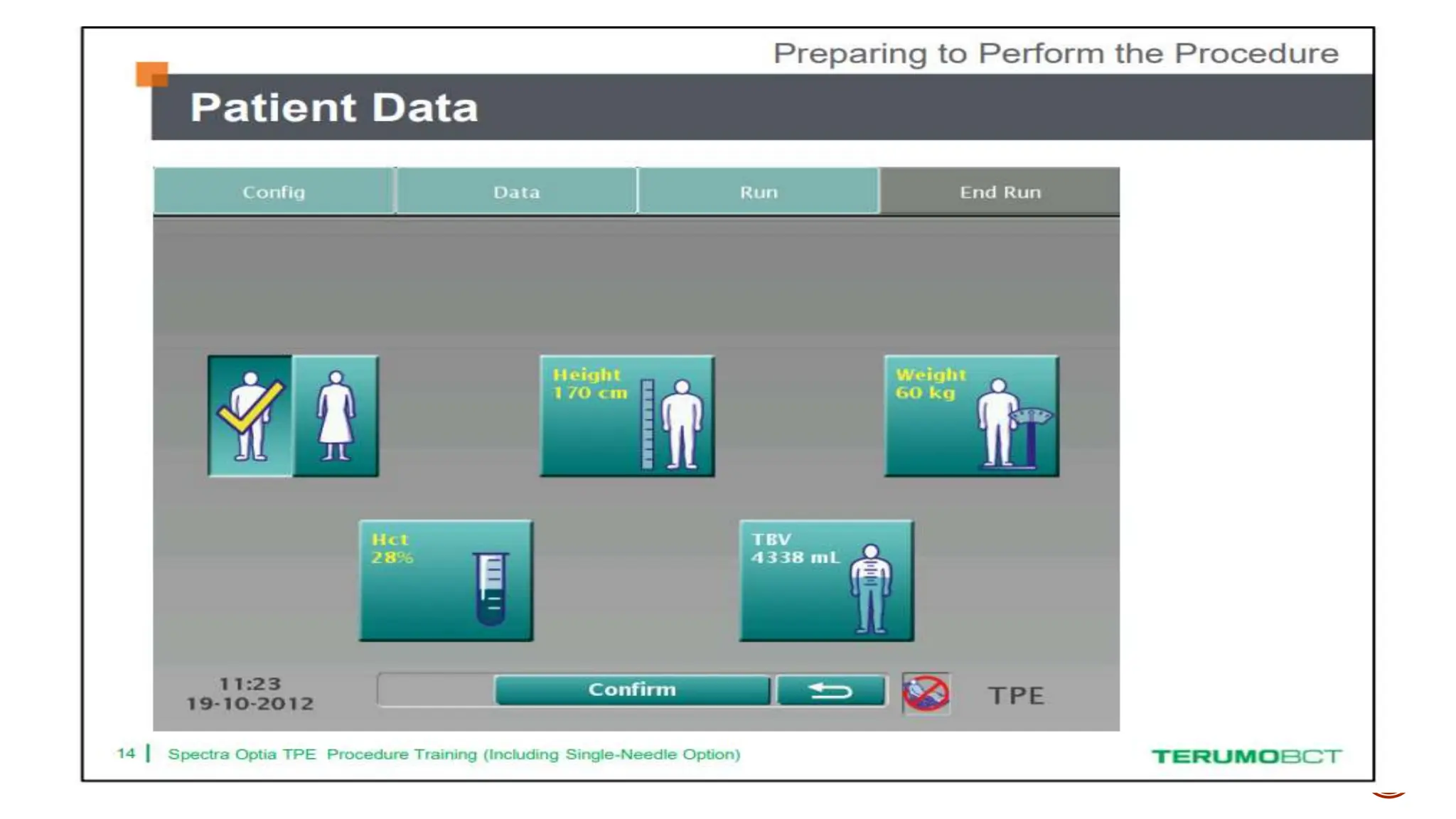Open the TBV 4338 mL tile
Viewport: 1456px width, 819px height.
[826, 581]
